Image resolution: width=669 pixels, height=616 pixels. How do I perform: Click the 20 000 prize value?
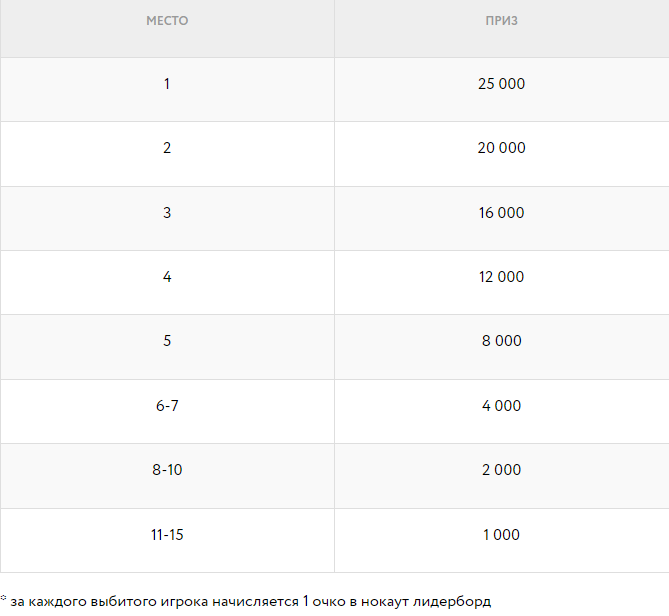(501, 148)
